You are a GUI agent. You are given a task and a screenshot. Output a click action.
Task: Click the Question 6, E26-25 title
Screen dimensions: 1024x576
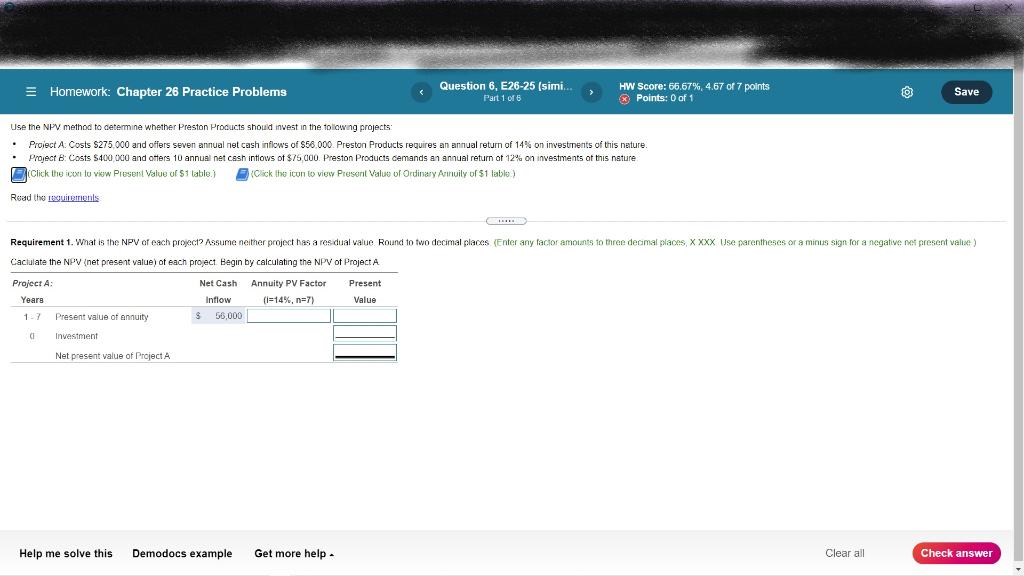505,86
